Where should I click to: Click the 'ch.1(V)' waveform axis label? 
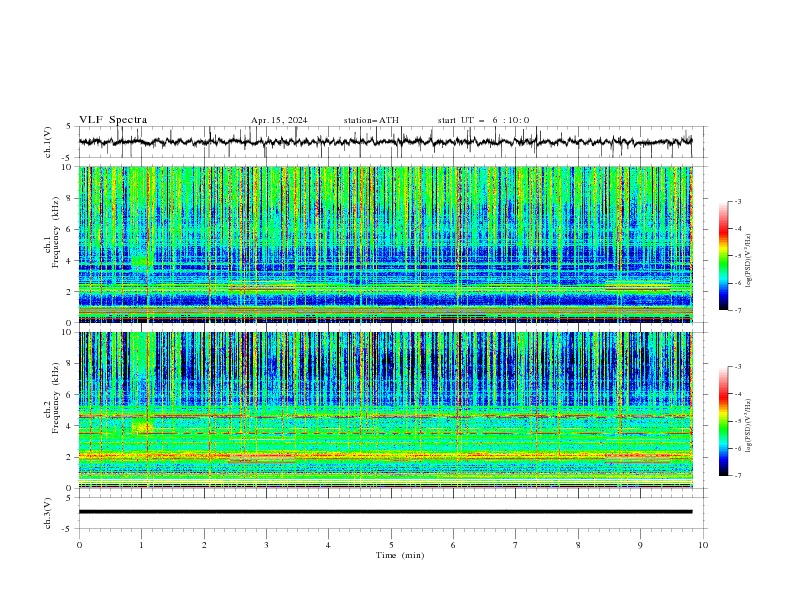(48, 142)
